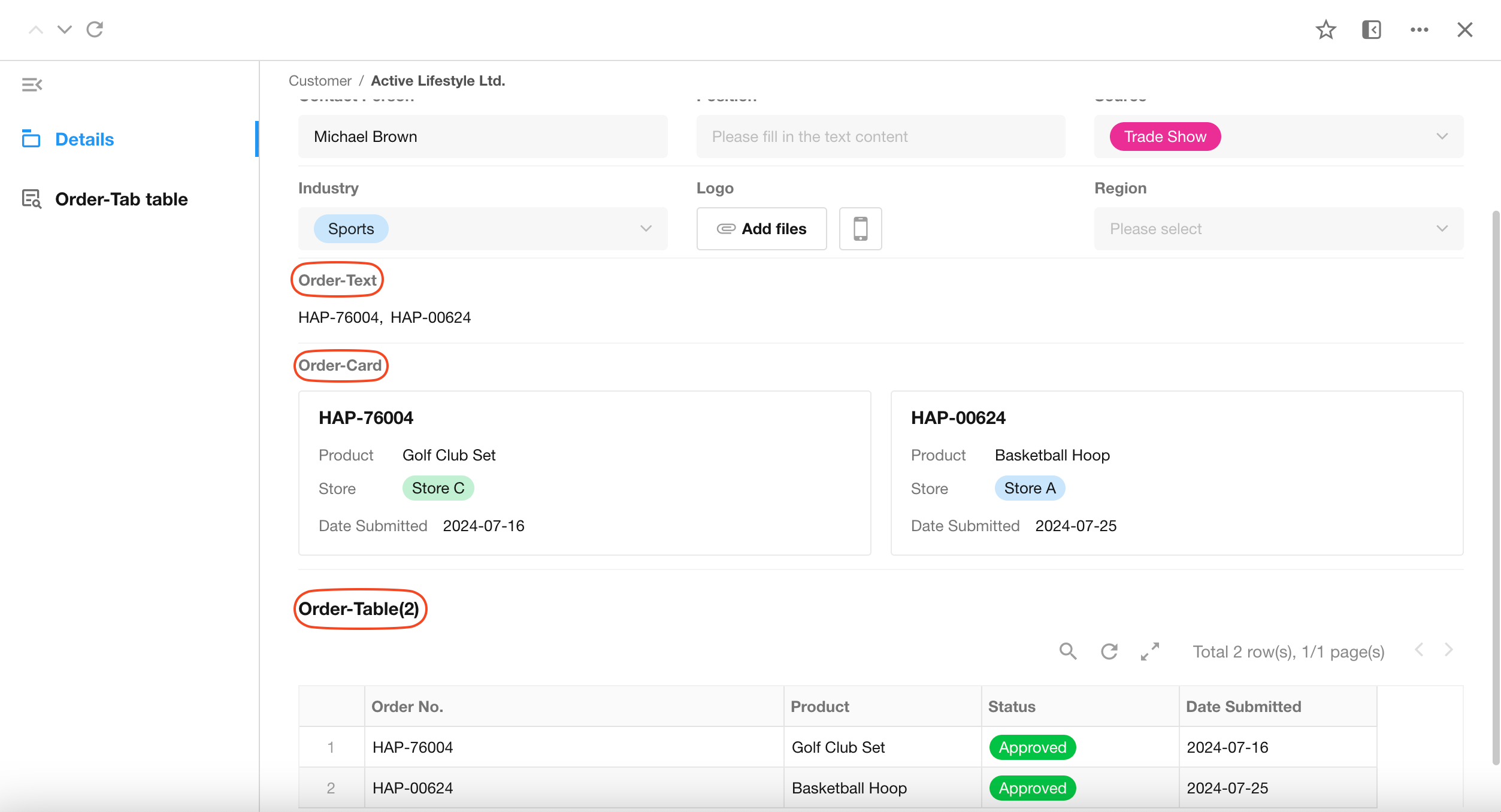Star this customer record
The height and width of the screenshot is (812, 1501).
1326,29
